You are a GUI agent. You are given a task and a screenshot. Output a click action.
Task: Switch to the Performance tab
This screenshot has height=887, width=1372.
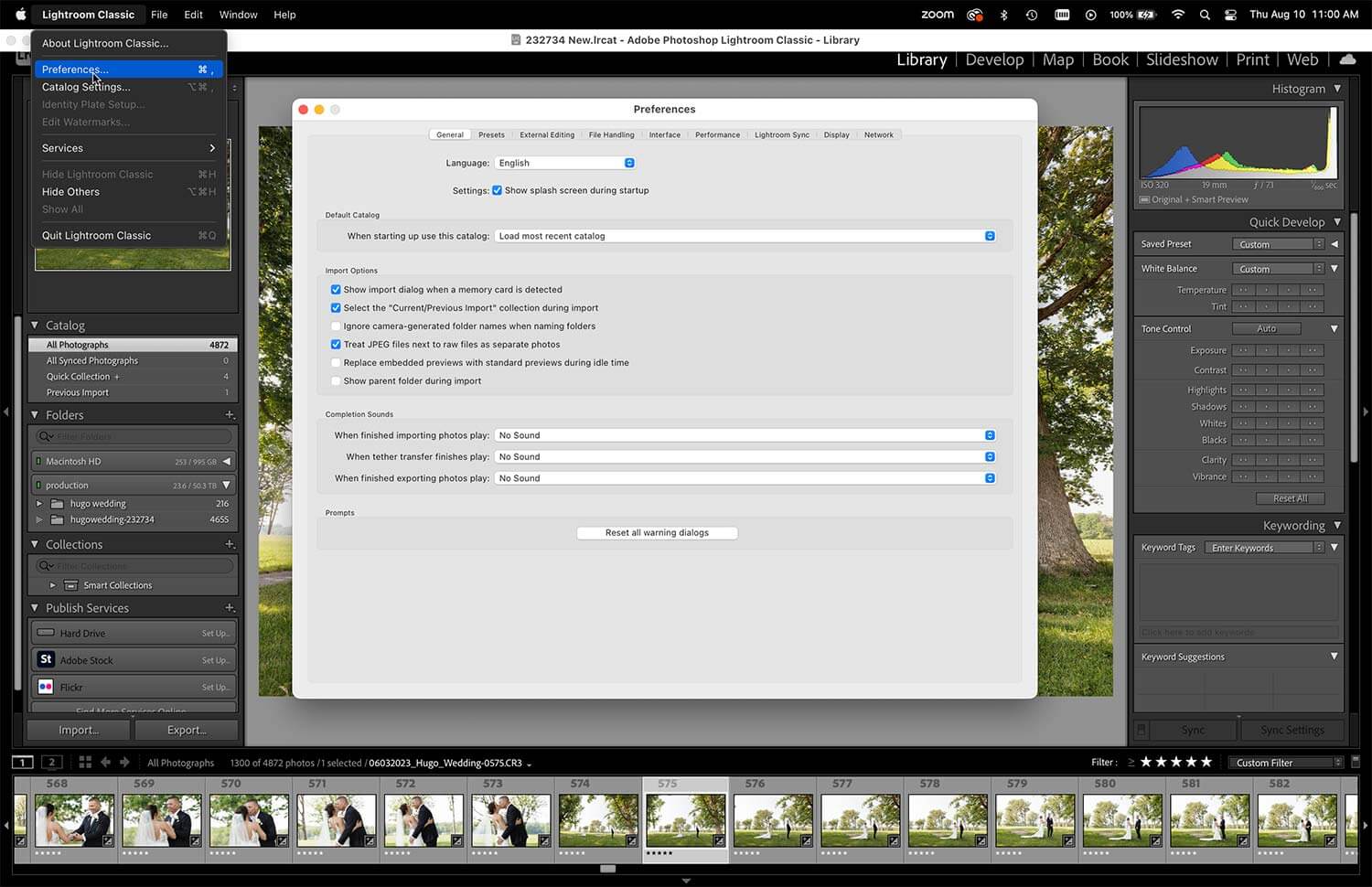[717, 134]
